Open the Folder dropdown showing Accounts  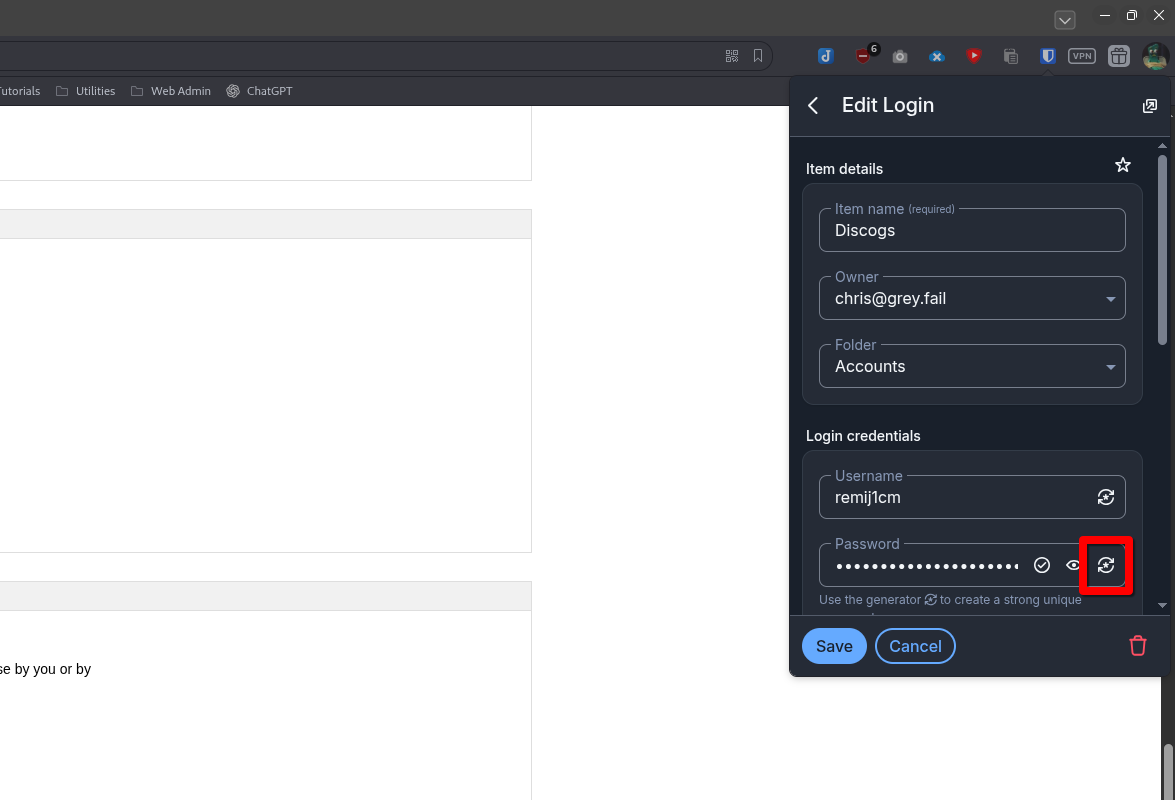(1110, 366)
